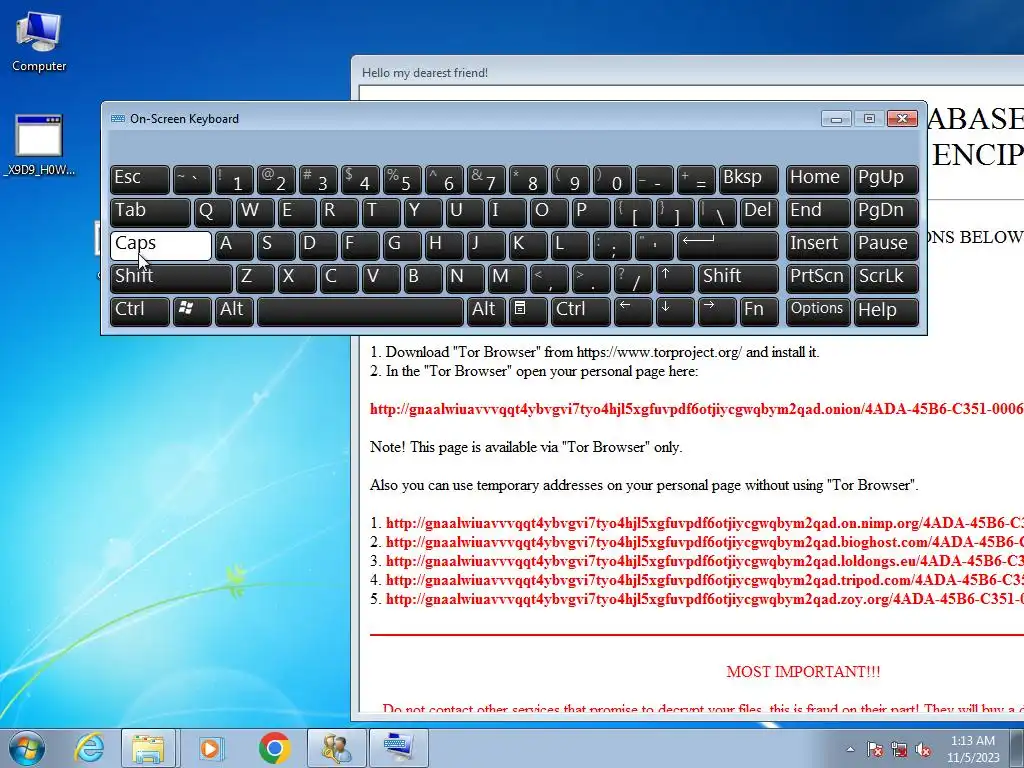Click the Del key
1024x768 pixels.
click(x=760, y=212)
